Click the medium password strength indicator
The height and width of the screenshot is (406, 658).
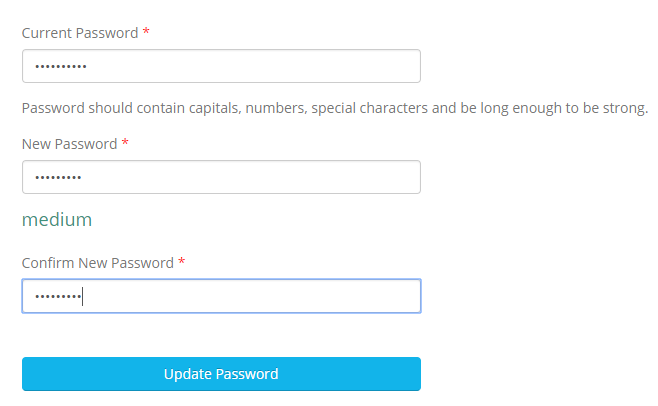[57, 220]
